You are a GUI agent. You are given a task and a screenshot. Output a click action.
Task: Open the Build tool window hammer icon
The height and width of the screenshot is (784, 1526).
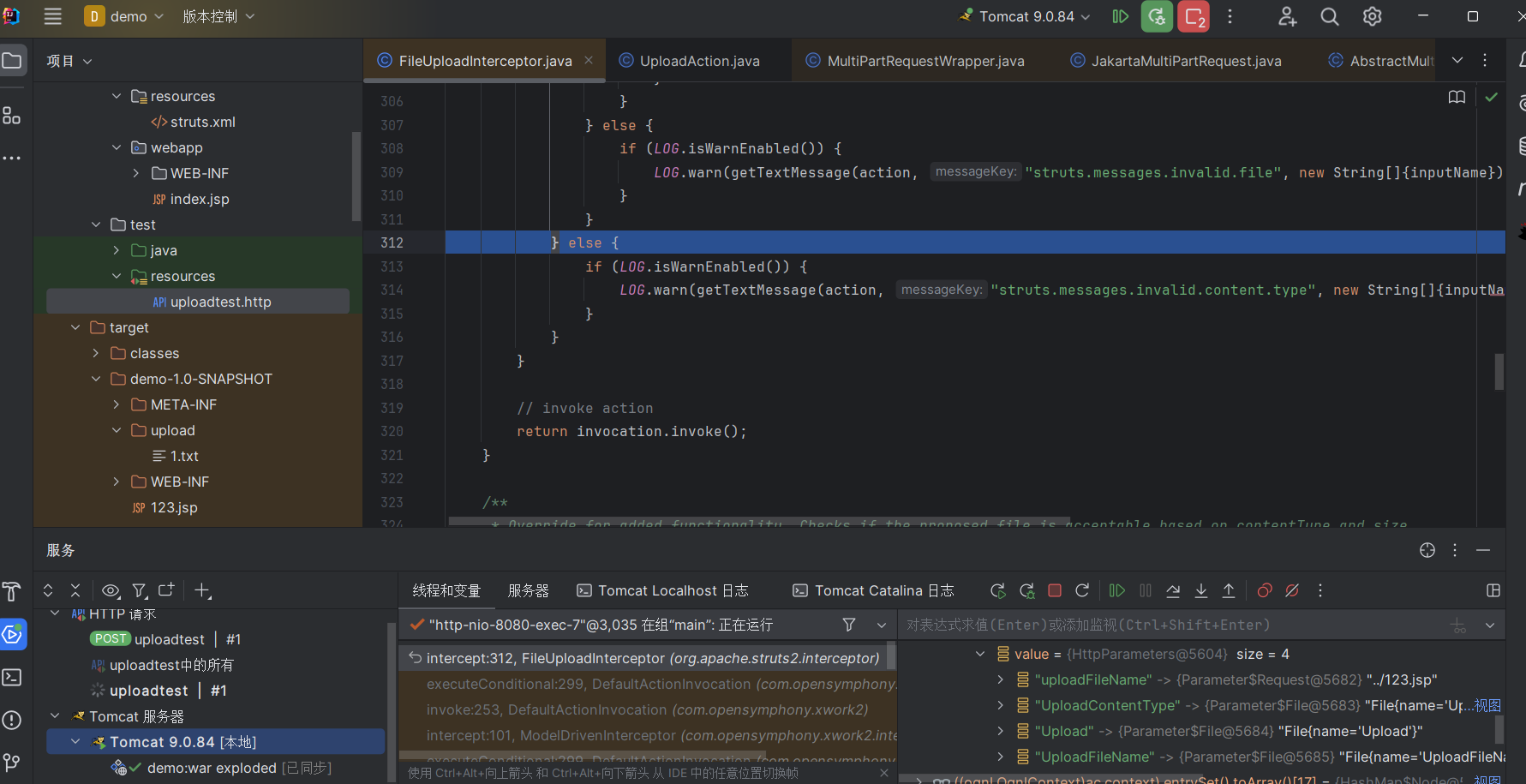12,591
